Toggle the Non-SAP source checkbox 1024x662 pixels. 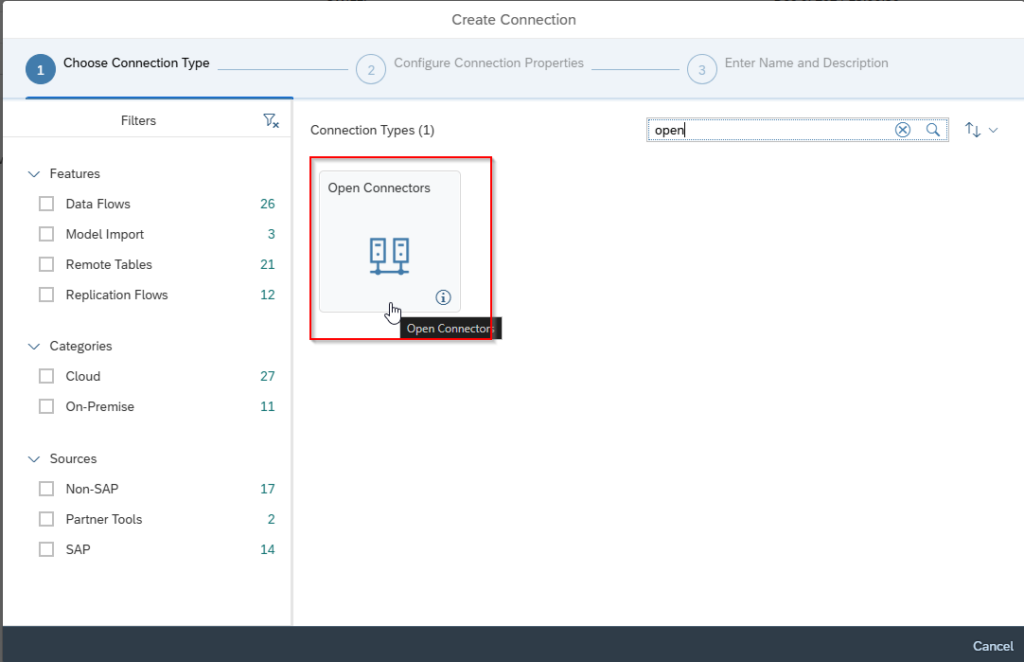pos(46,489)
